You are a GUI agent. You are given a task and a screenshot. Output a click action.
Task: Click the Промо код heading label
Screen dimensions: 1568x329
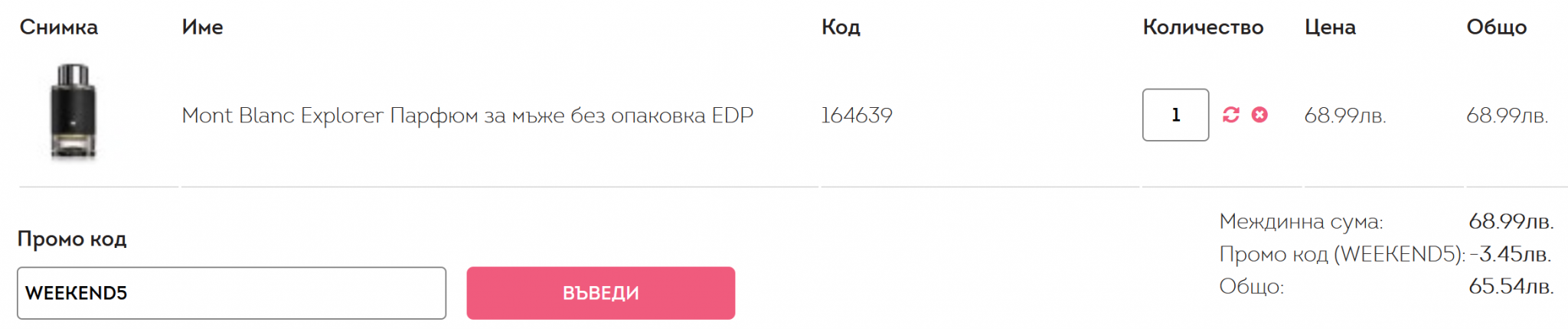point(72,239)
